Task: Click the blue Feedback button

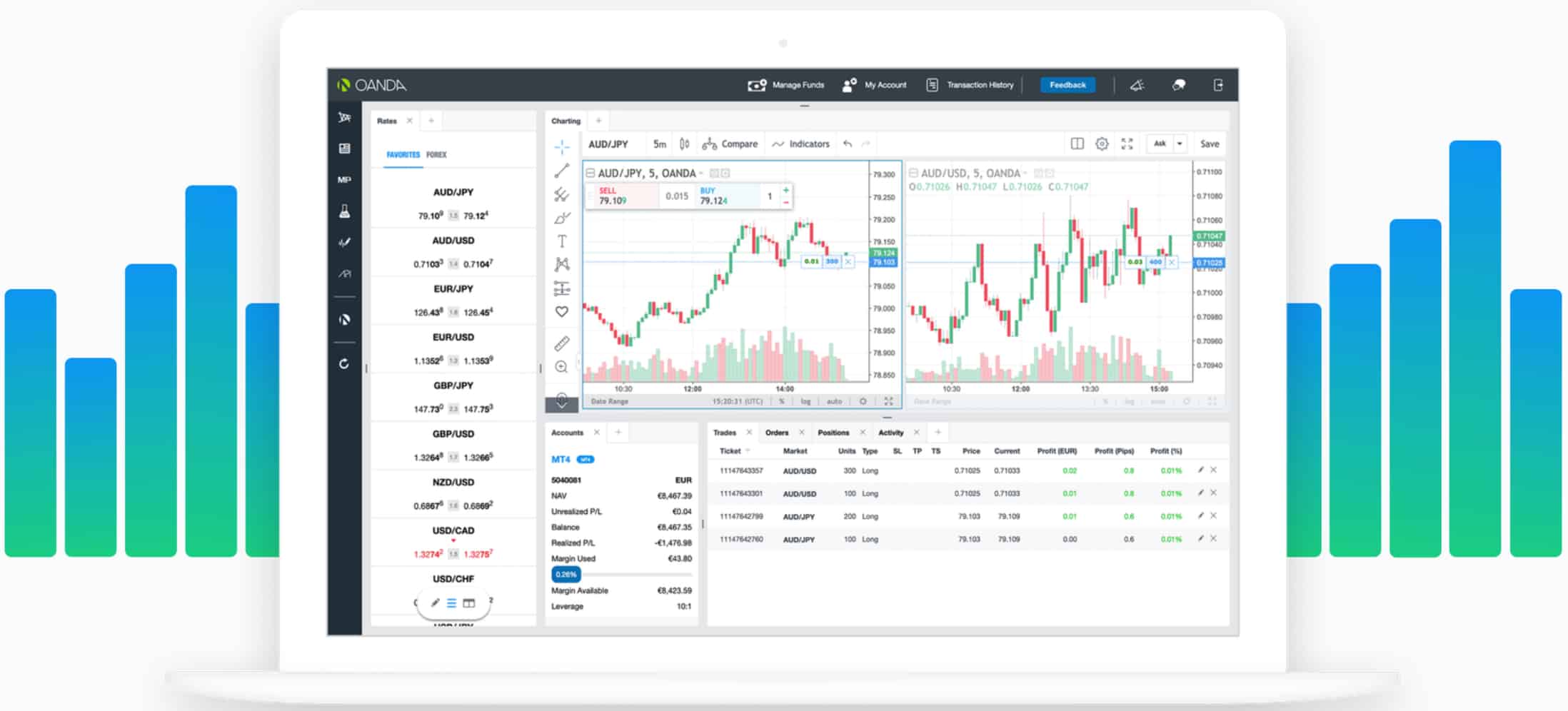Action: click(x=1067, y=85)
